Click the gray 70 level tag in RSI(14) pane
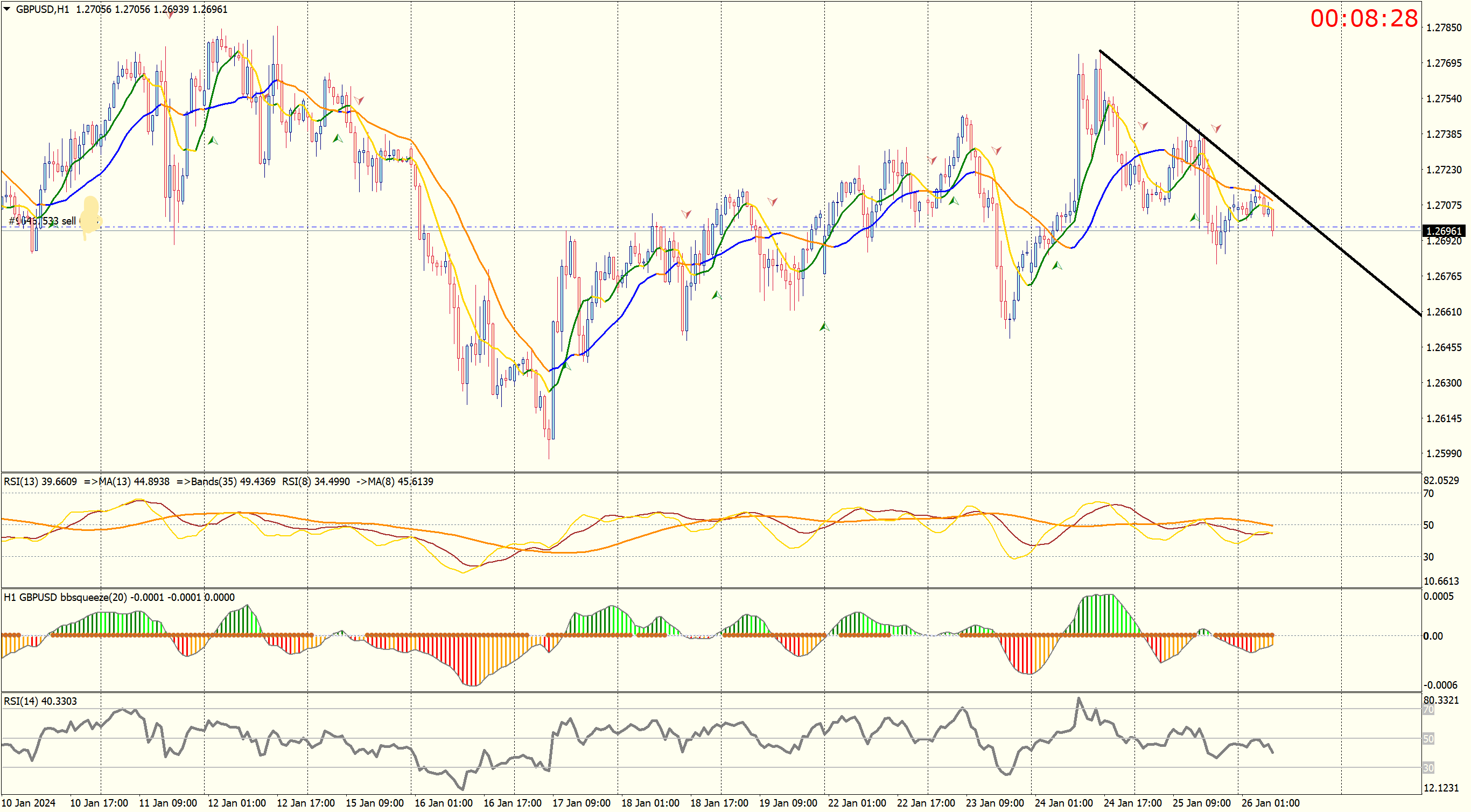Image resolution: width=1471 pixels, height=812 pixels. point(1428,710)
